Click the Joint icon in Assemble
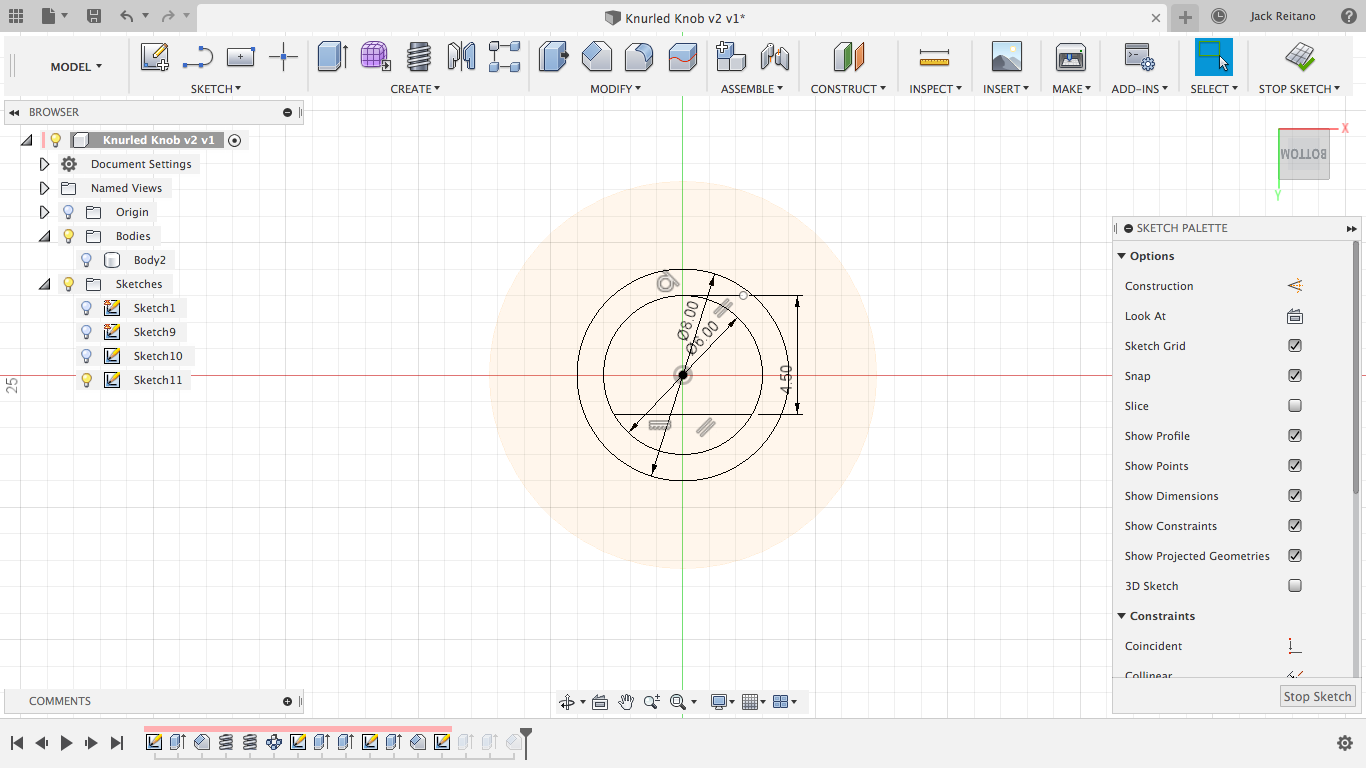 click(775, 57)
